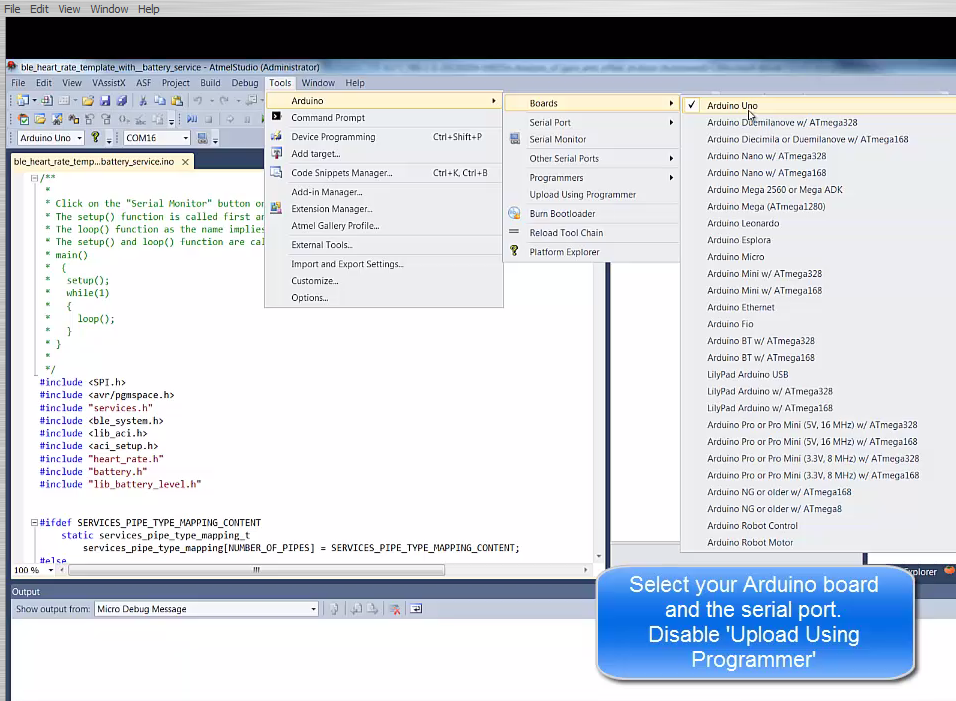This screenshot has width=956, height=701.
Task: Select Arduino Mega 2560 or Mega ADK
Action: [x=774, y=190]
